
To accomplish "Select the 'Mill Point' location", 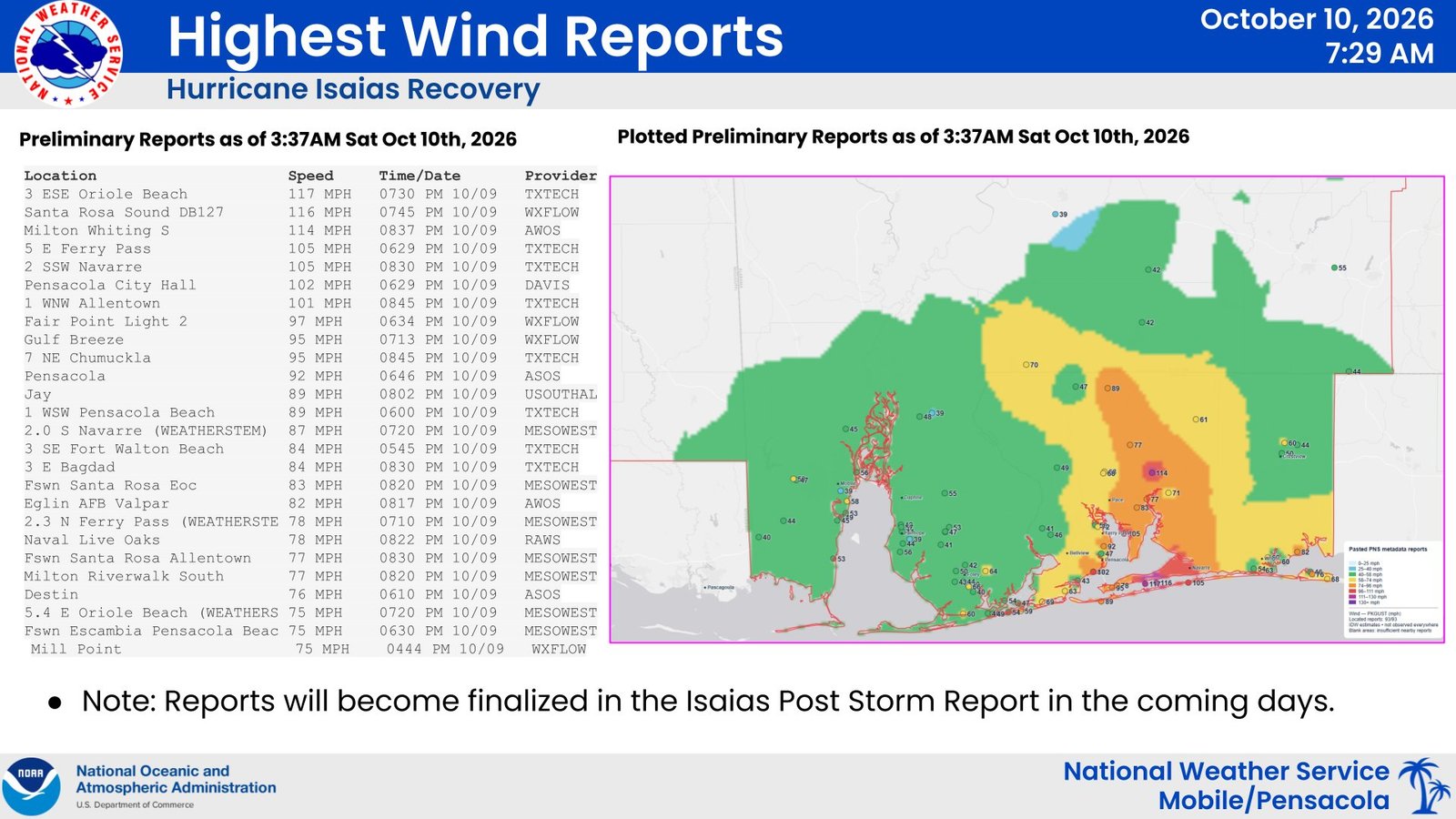I will [76, 649].
